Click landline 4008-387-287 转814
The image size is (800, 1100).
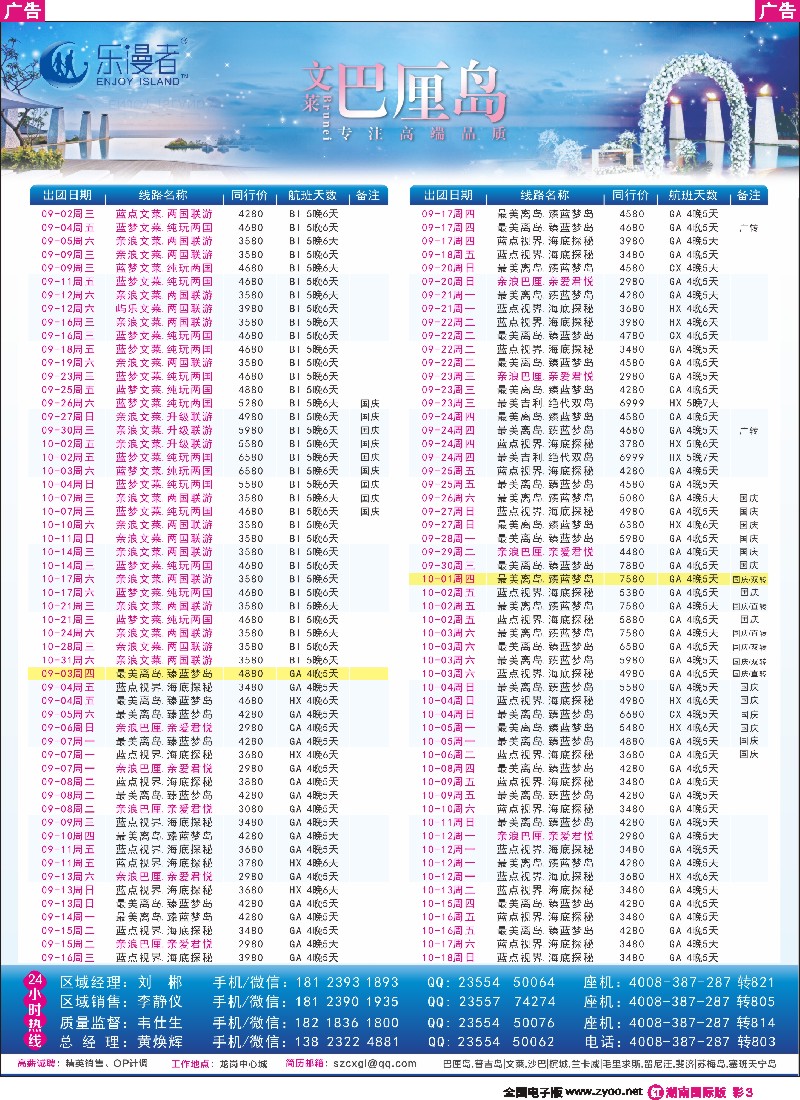(x=702, y=1022)
